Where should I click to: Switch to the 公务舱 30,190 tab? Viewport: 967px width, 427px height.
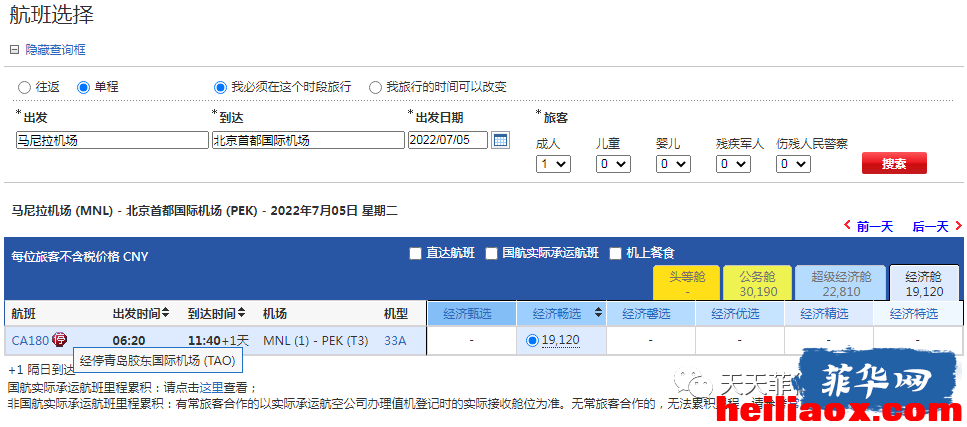coord(758,283)
